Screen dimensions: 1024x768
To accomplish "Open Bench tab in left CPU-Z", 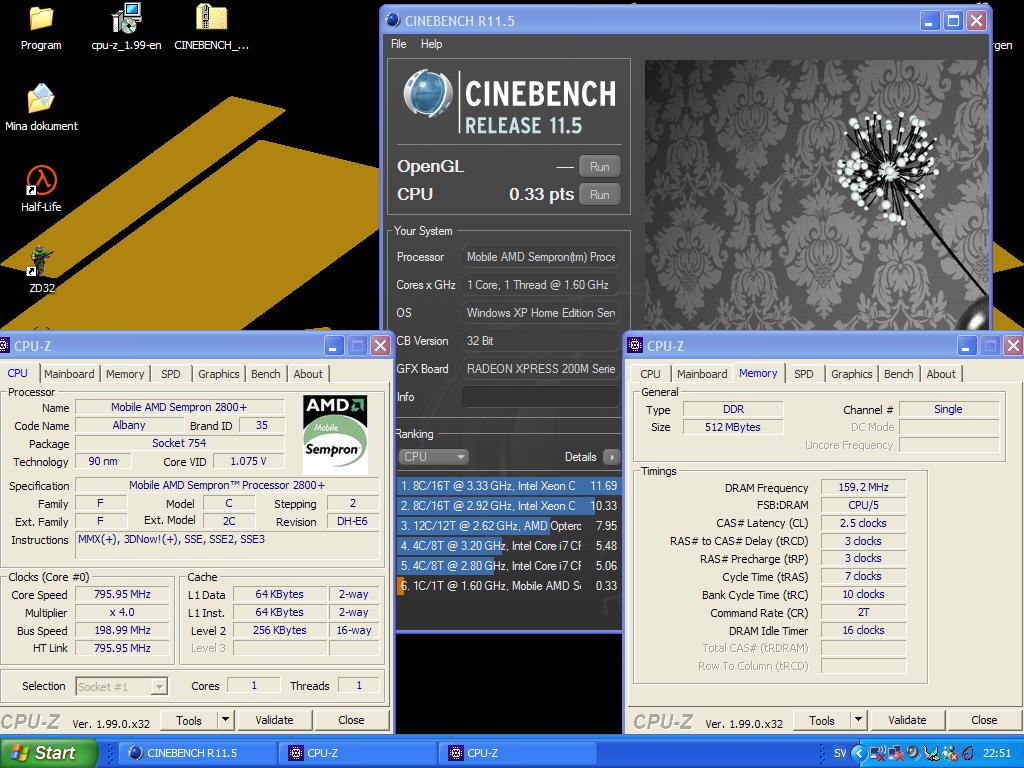I will point(266,374).
